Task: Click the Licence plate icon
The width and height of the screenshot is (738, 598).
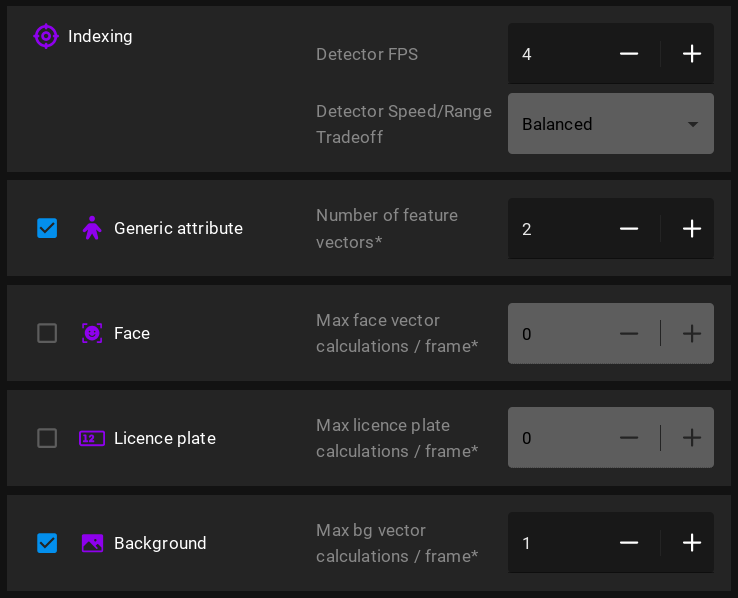Action: [92, 438]
